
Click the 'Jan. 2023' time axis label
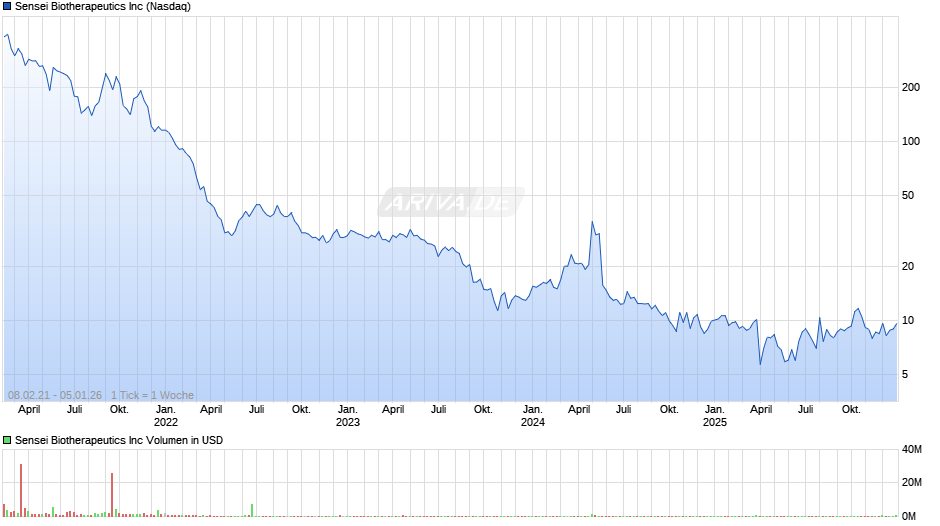coord(348,416)
